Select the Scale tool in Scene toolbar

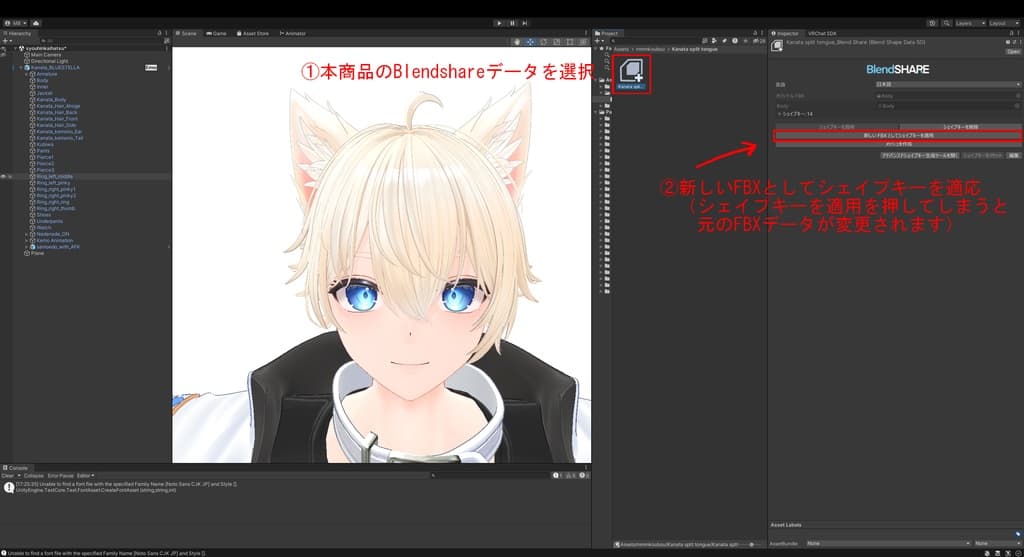[x=556, y=42]
